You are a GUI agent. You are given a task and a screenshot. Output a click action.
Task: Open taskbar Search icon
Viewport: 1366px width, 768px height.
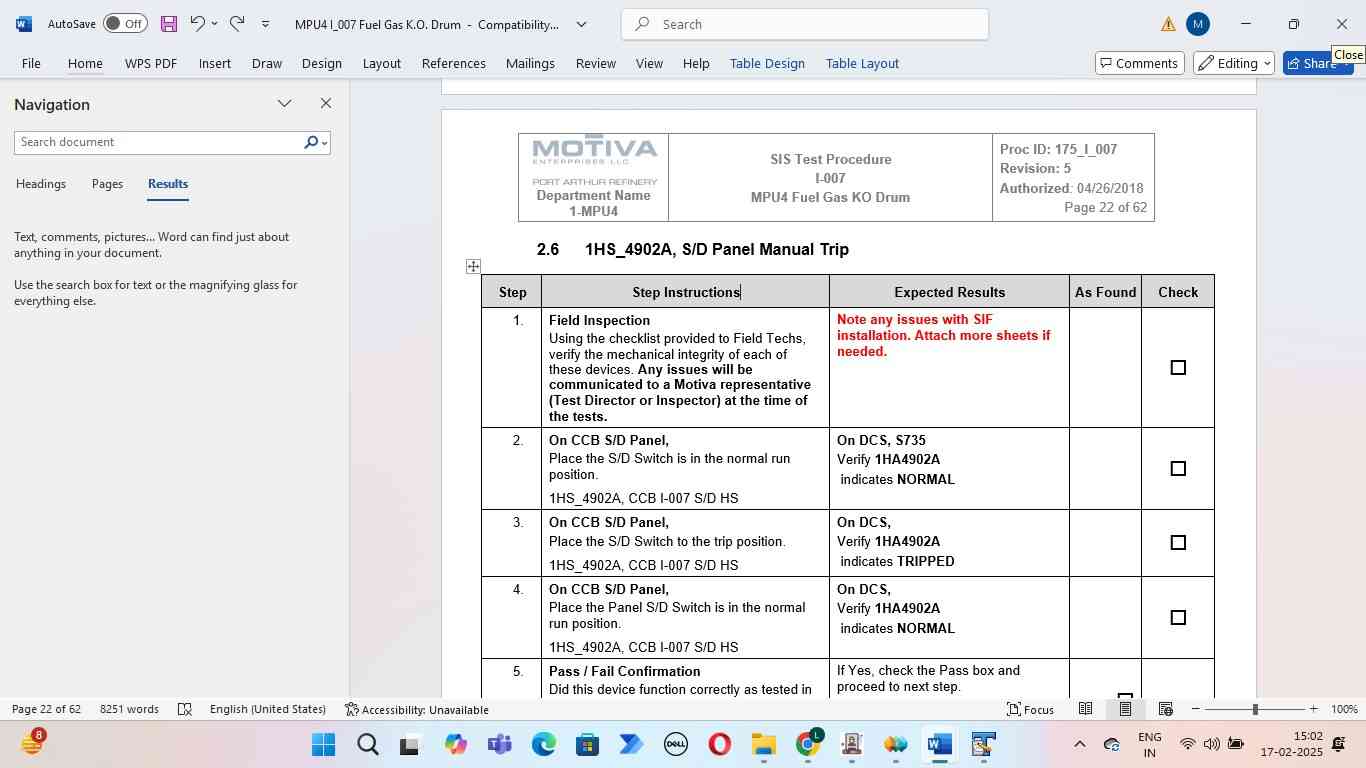(367, 745)
